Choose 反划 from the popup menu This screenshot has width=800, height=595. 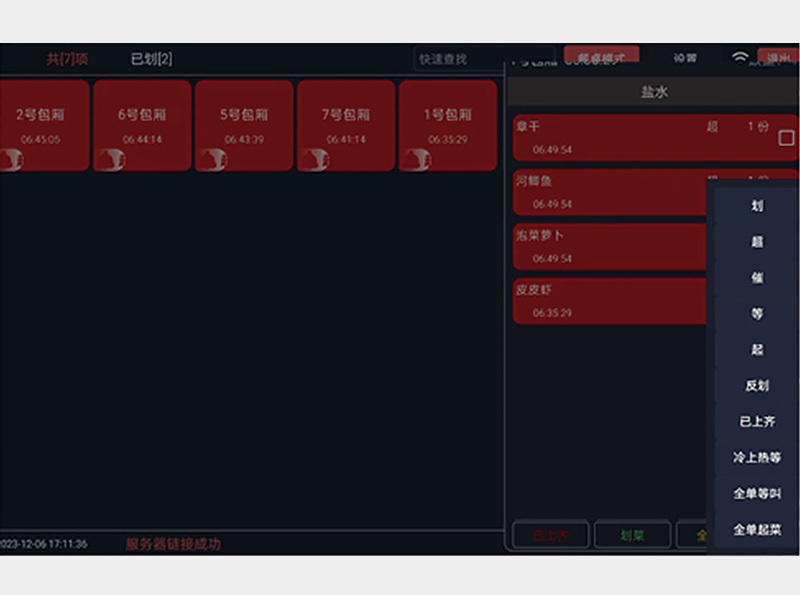tap(757, 386)
